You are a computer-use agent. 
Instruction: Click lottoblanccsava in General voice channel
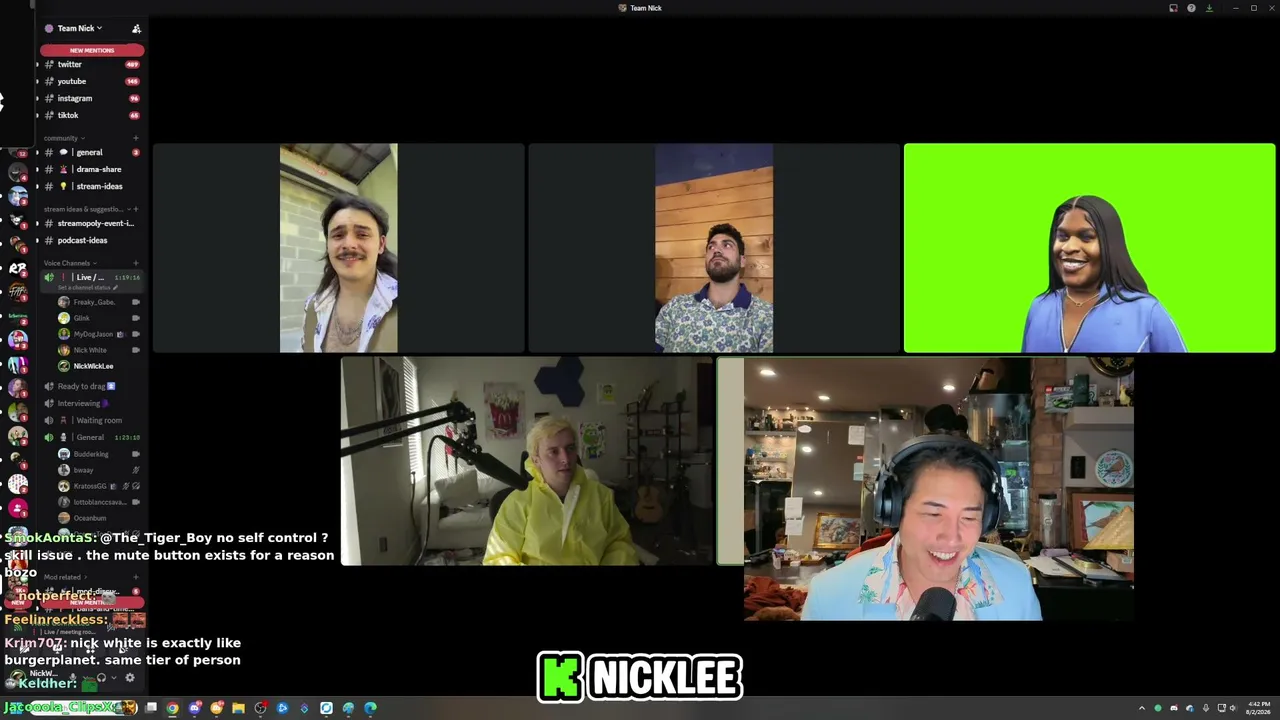[x=100, y=502]
